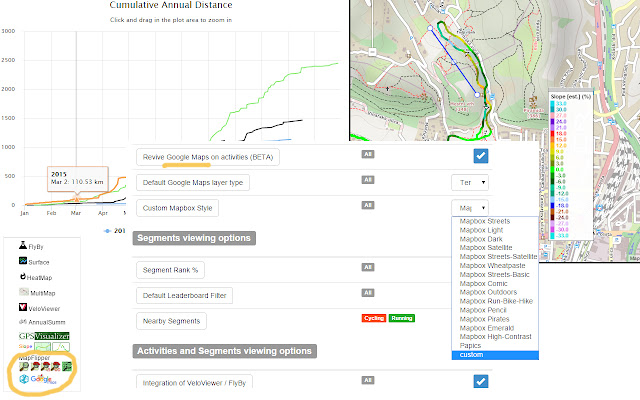This screenshot has width=640, height=400.
Task: Toggle the Running tag for Nearby Segments
Action: click(x=403, y=317)
